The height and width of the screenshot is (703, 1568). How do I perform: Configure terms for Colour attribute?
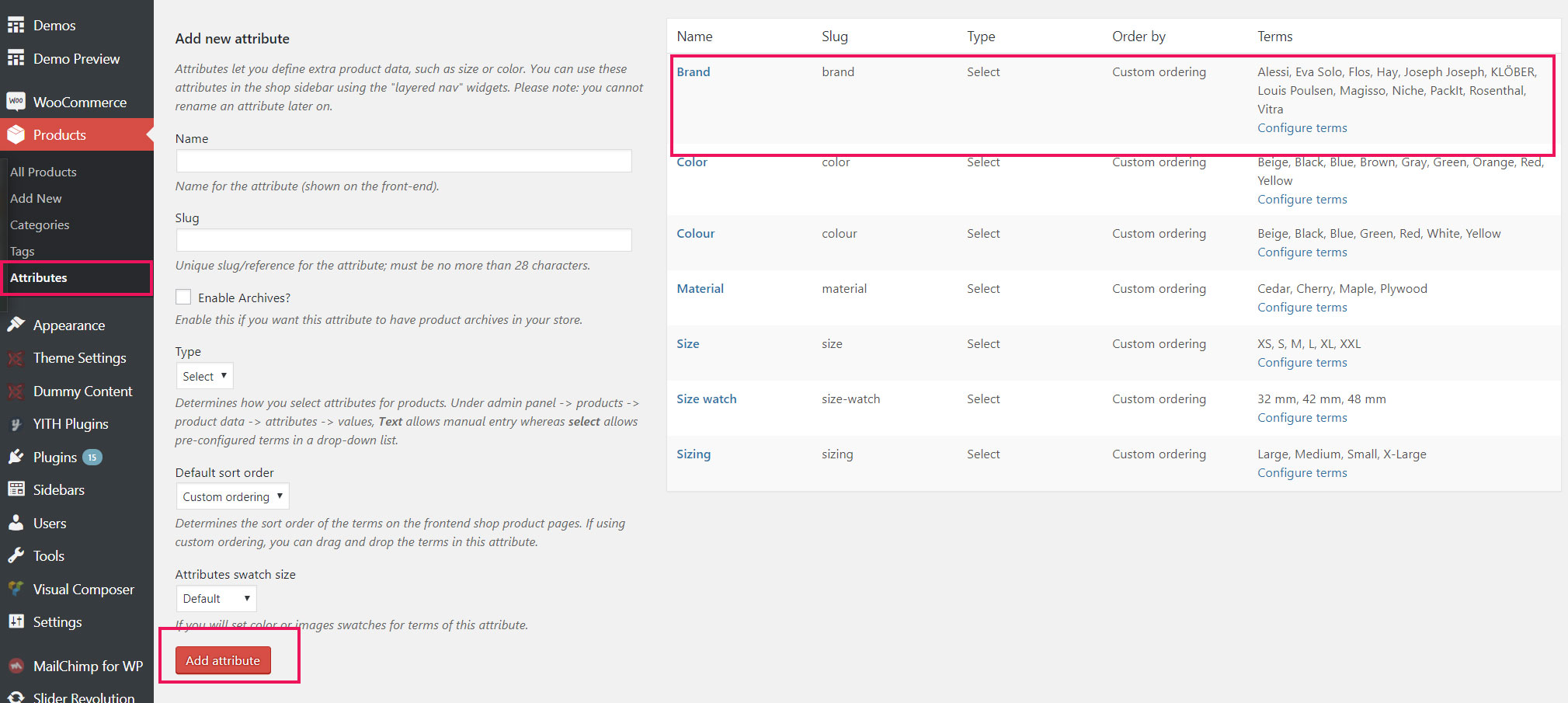pyautogui.click(x=1302, y=252)
